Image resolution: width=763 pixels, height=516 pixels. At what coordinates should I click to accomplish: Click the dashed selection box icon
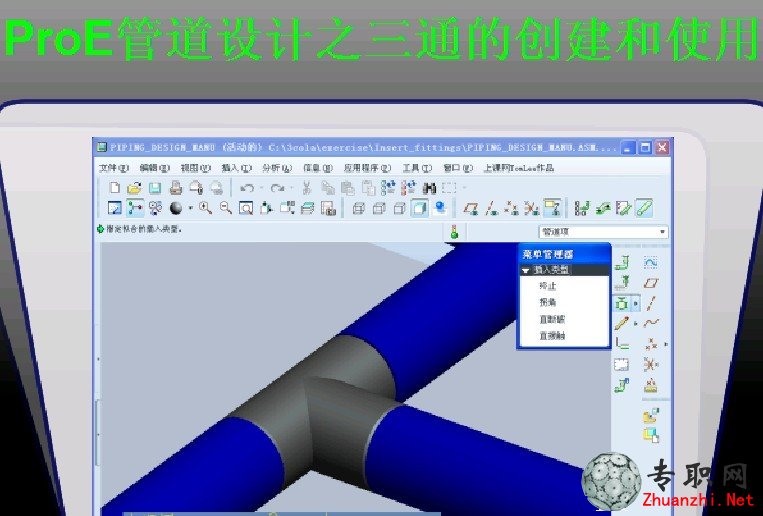tap(449, 187)
